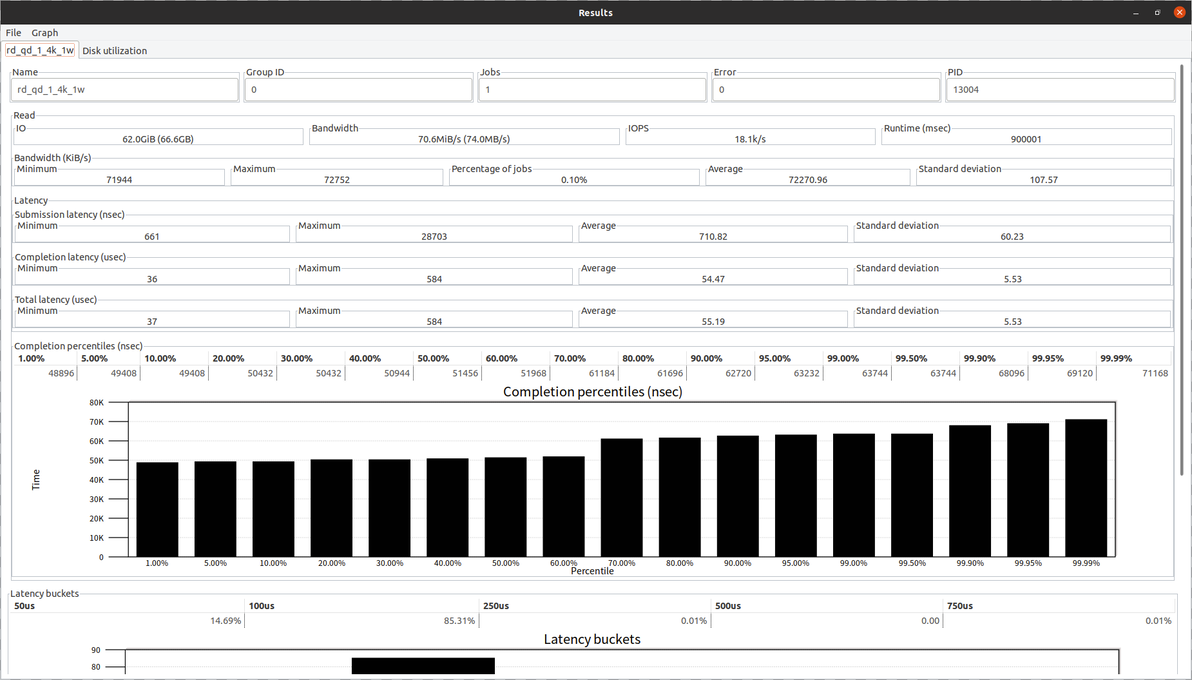The image size is (1192, 680).
Task: Close the Results window
Action: [x=1179, y=12]
